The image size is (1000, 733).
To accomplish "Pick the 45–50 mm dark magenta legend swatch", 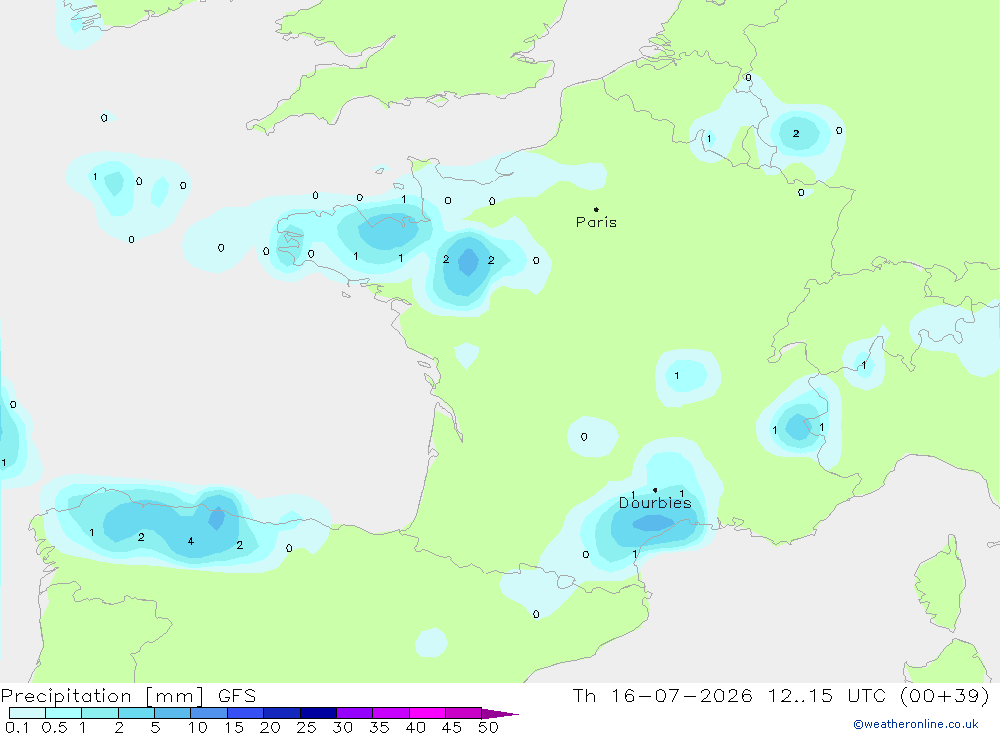I will pyautogui.click(x=464, y=713).
